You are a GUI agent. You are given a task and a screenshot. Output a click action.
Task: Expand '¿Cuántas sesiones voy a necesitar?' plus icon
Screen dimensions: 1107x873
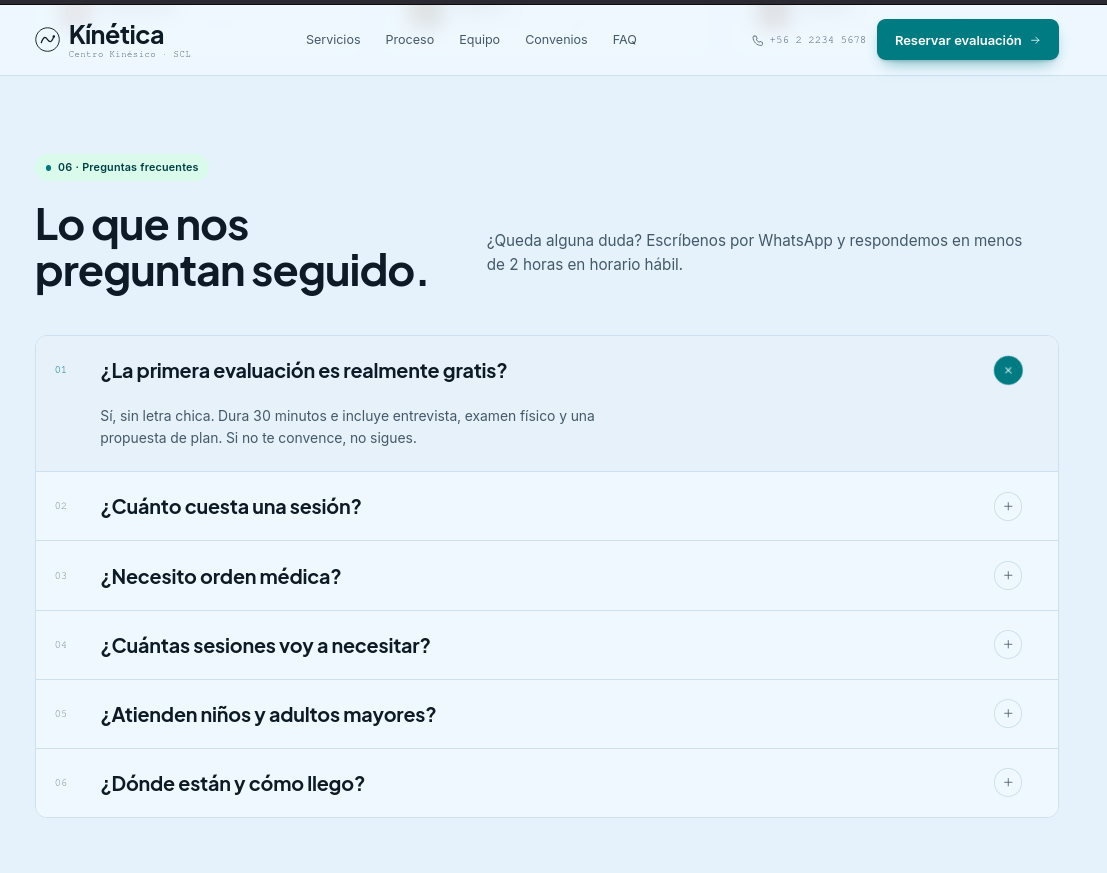(1007, 644)
